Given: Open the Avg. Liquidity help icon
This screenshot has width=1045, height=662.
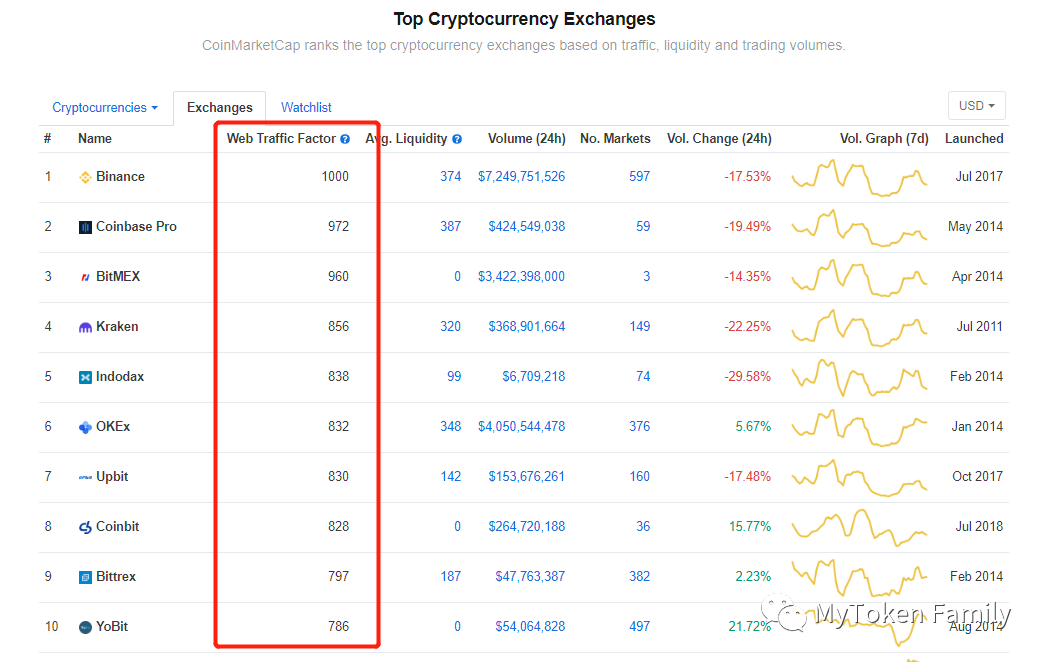Looking at the screenshot, I should (457, 139).
